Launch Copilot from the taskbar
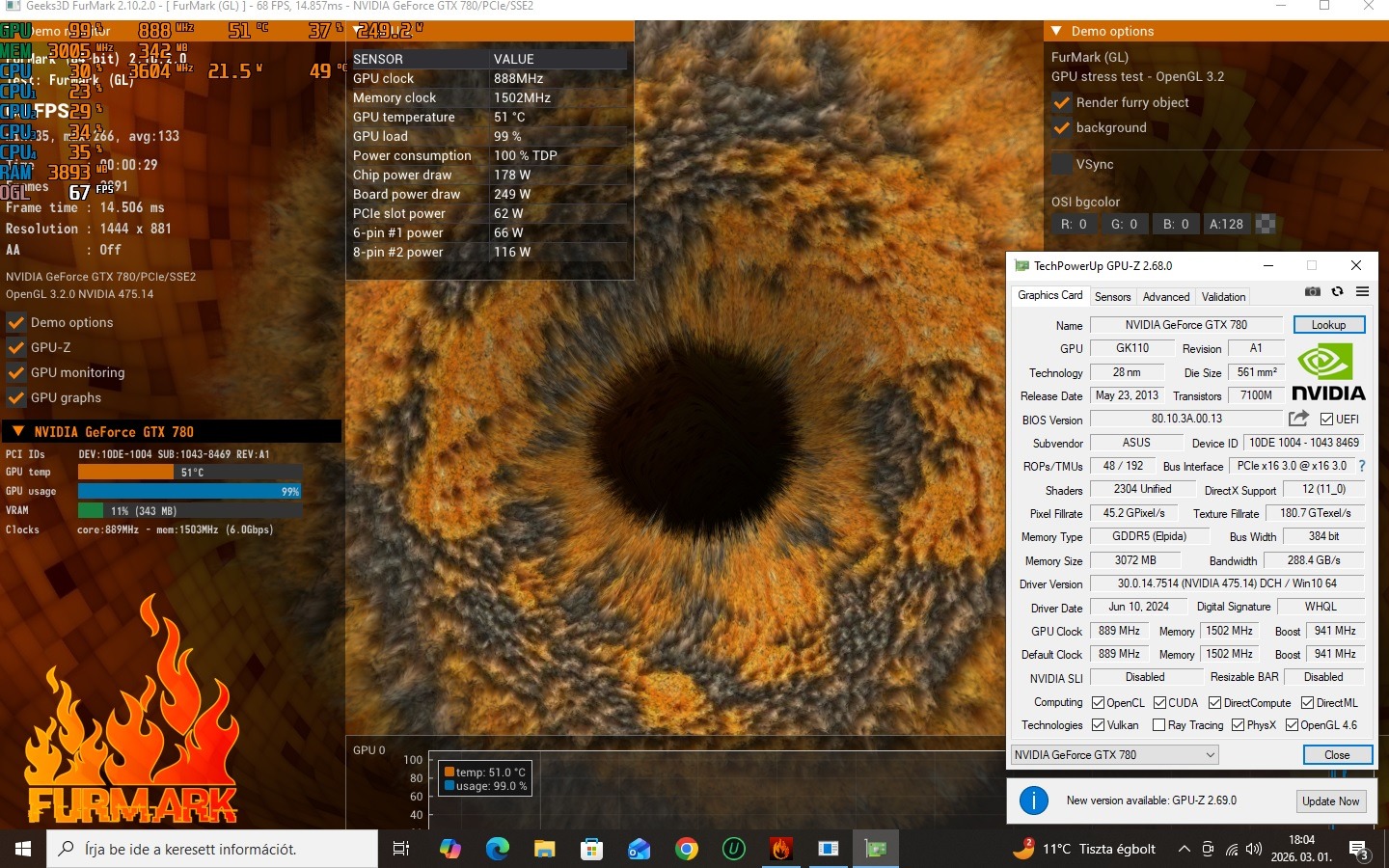 (x=450, y=849)
